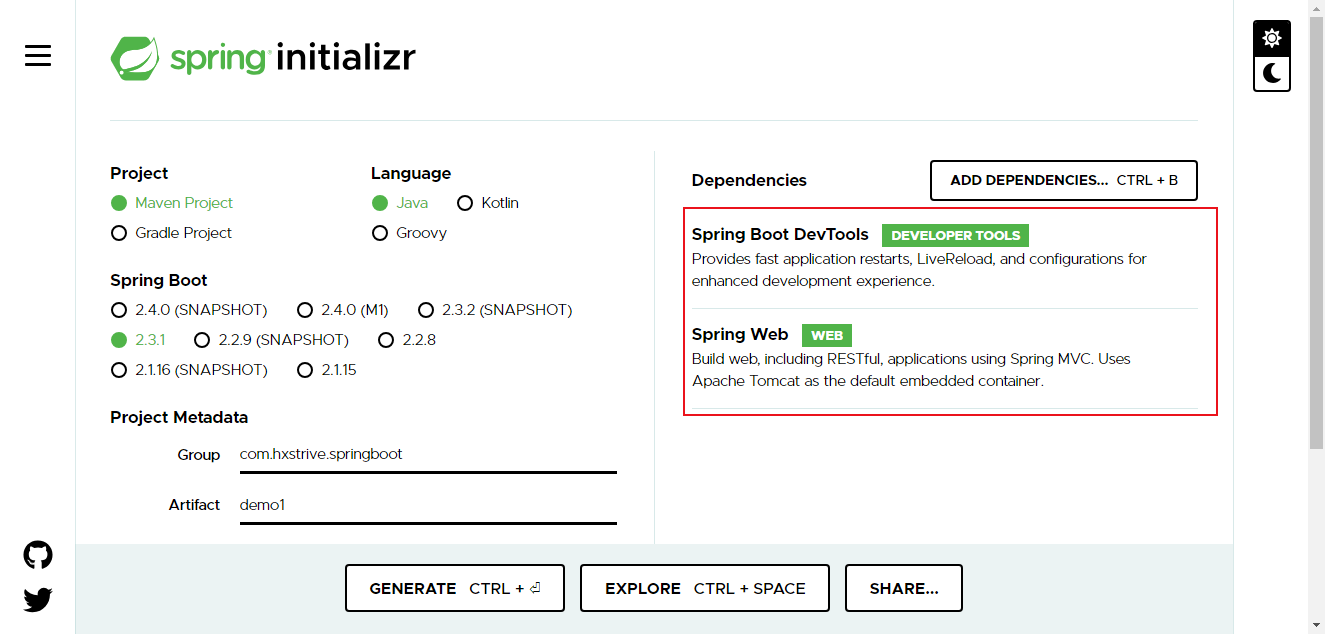Open the hamburger menu
Viewport: 1325px width, 634px height.
38,56
